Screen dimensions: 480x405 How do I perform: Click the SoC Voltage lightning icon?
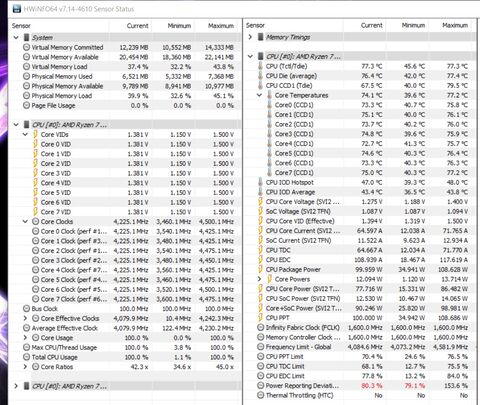[x=260, y=211]
